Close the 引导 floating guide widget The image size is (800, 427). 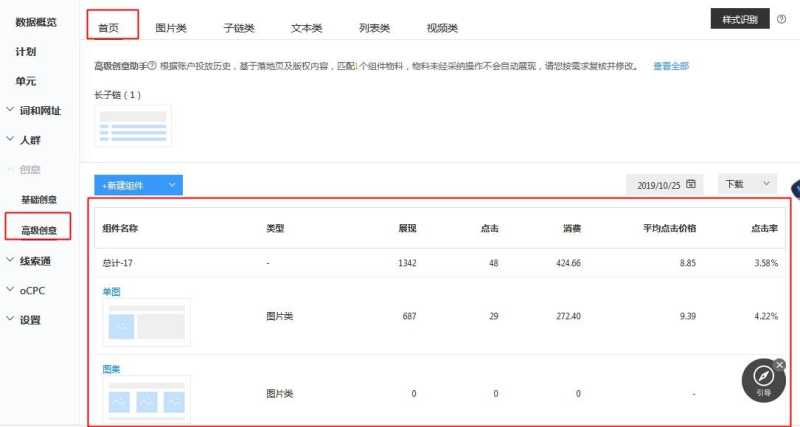coord(779,364)
